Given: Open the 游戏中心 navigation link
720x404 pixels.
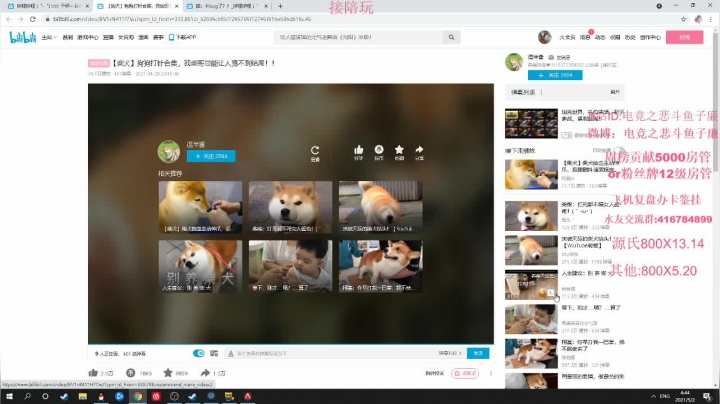Looking at the screenshot, I should [x=88, y=37].
